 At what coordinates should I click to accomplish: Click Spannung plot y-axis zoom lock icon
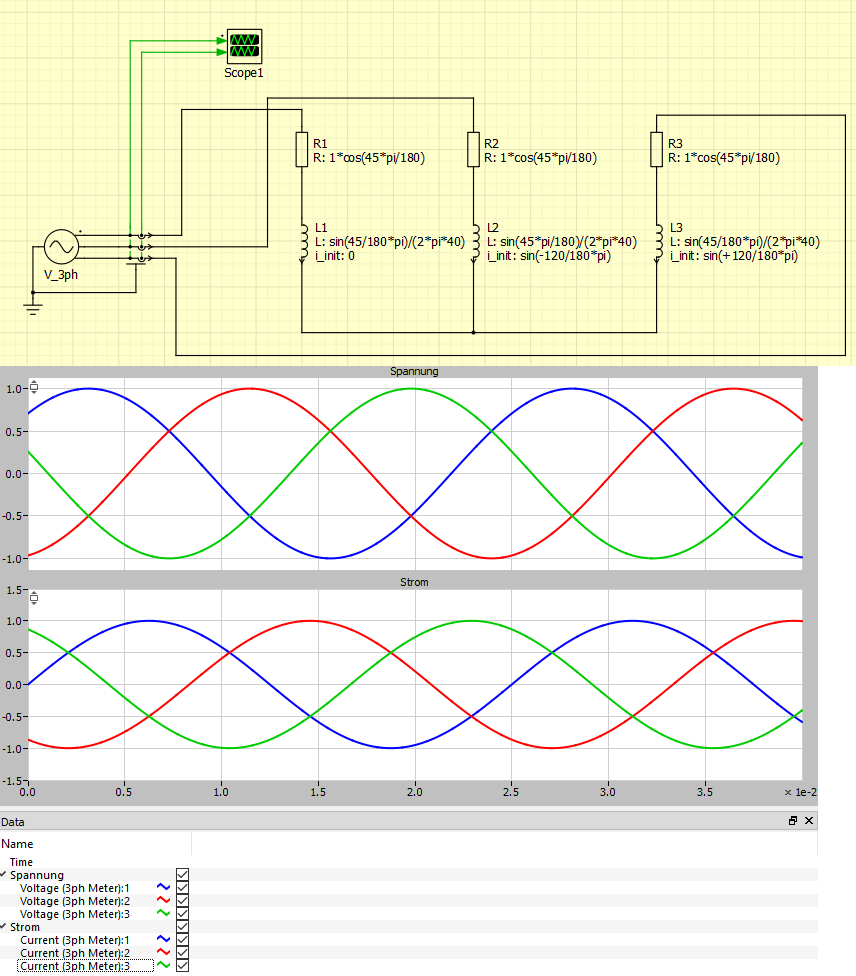[34, 387]
